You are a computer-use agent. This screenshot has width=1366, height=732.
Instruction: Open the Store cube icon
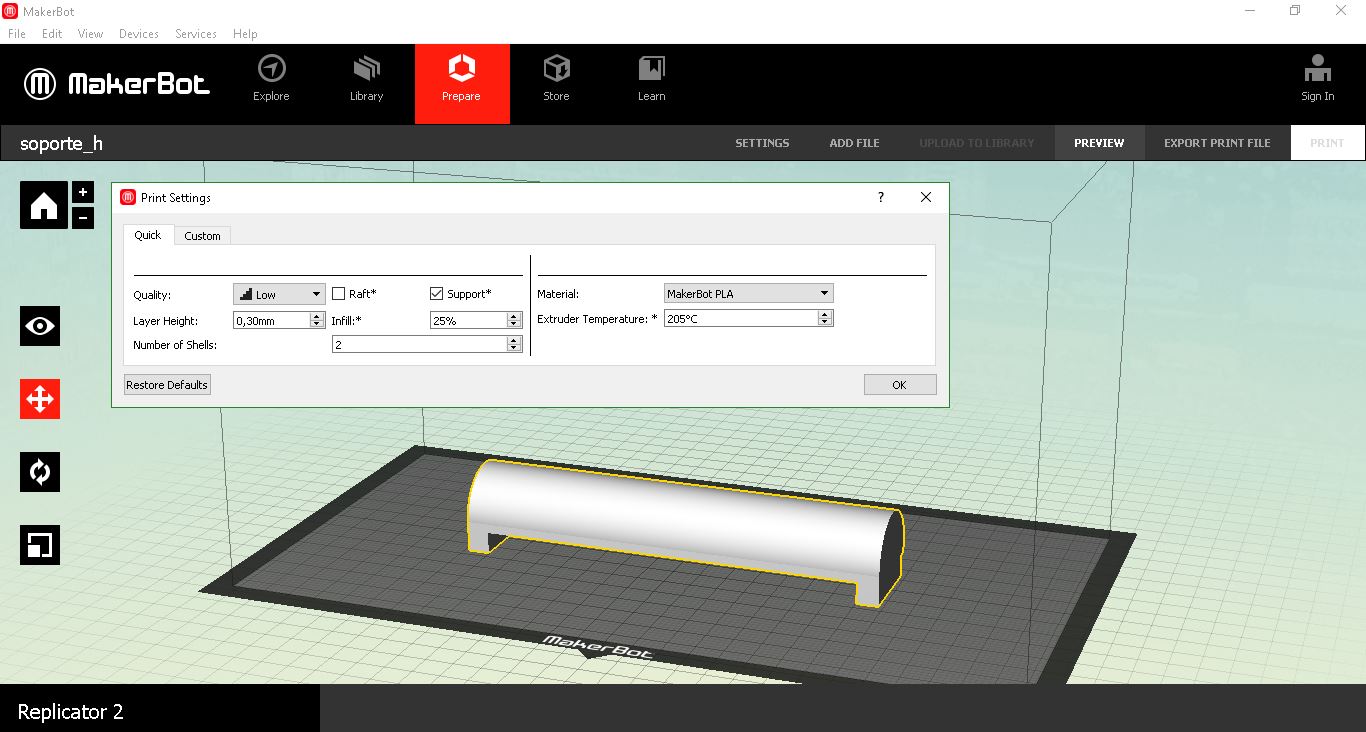click(556, 69)
